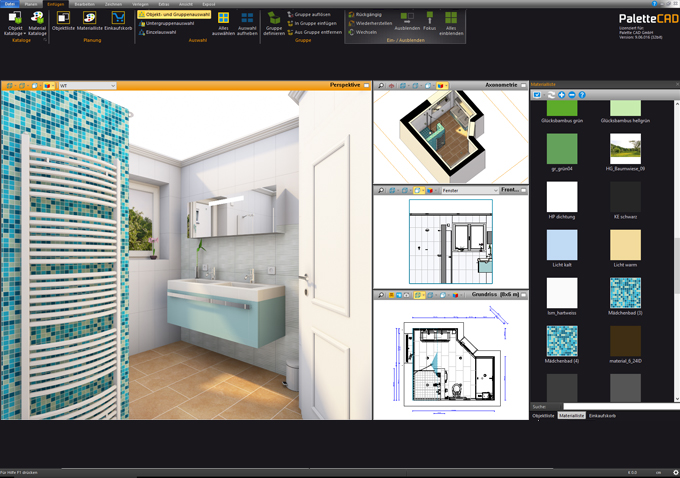
Task: Click the Fokus icon in ribbon
Action: tap(429, 19)
